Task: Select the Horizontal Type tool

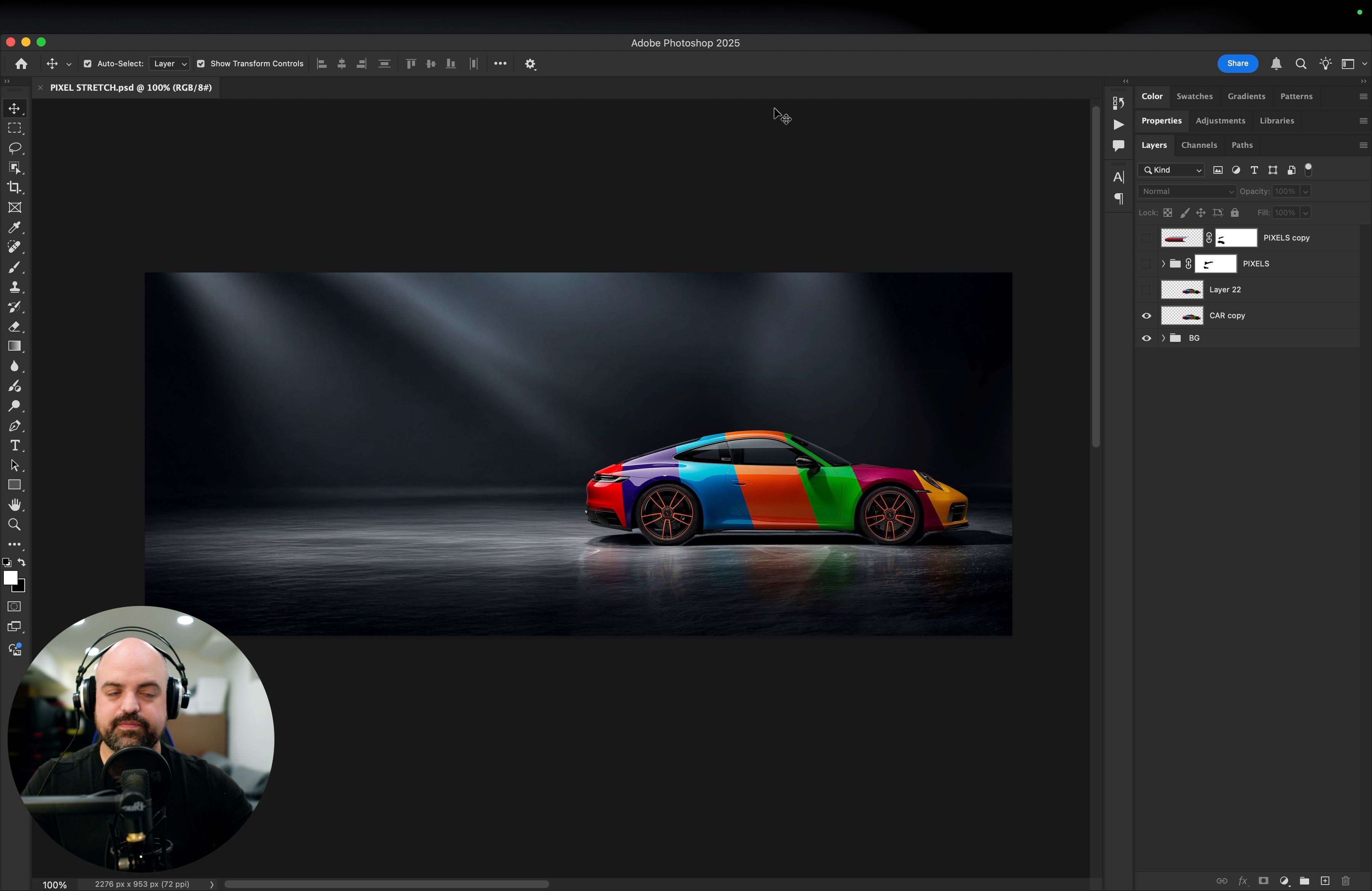Action: point(15,445)
